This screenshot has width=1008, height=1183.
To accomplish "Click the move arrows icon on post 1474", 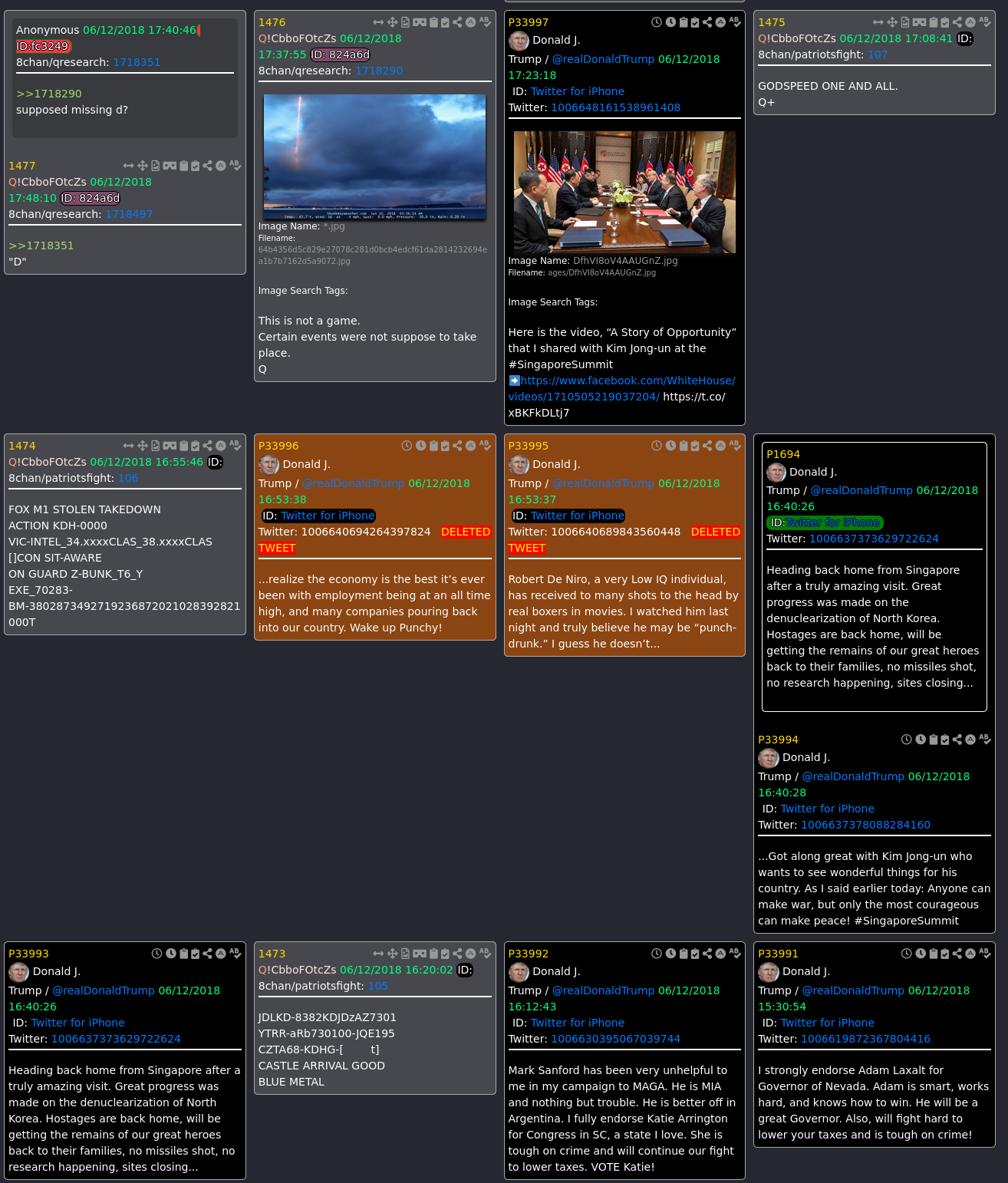I will [x=142, y=446].
